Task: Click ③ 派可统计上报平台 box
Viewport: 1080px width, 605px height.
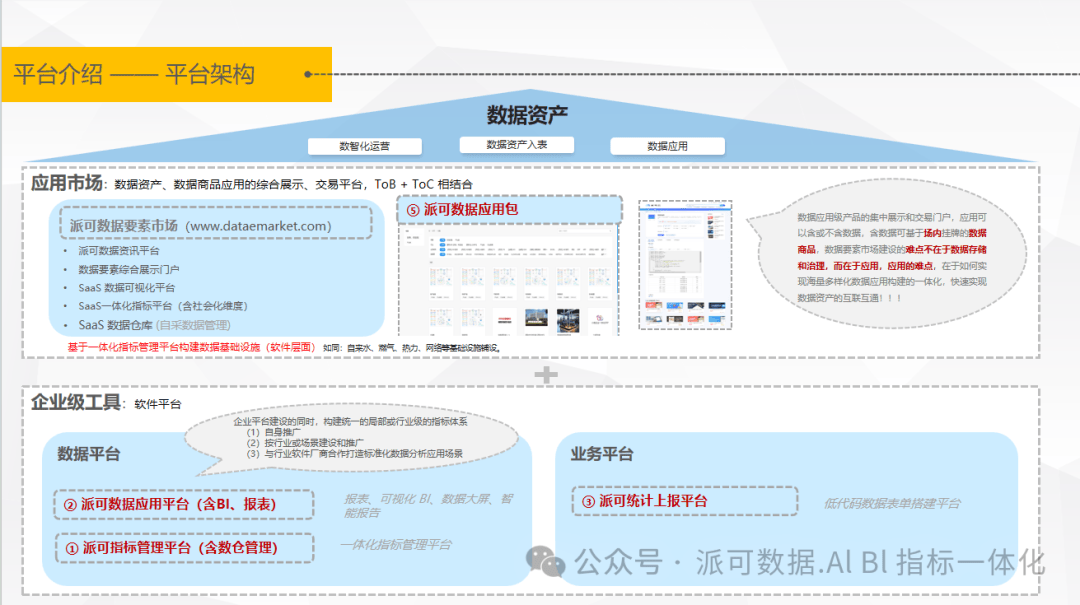Action: 685,501
